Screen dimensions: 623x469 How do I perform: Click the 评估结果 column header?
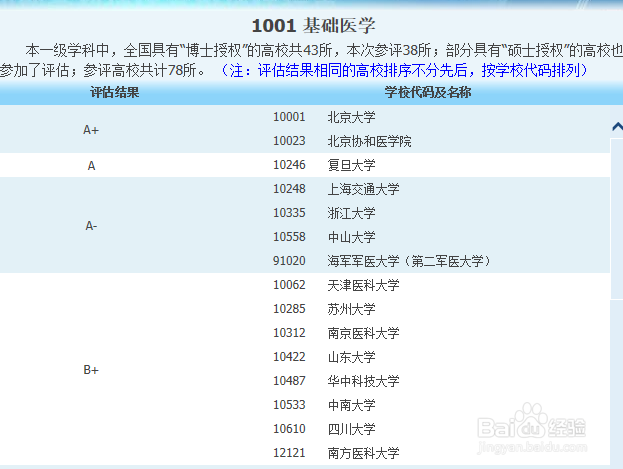coord(114,93)
